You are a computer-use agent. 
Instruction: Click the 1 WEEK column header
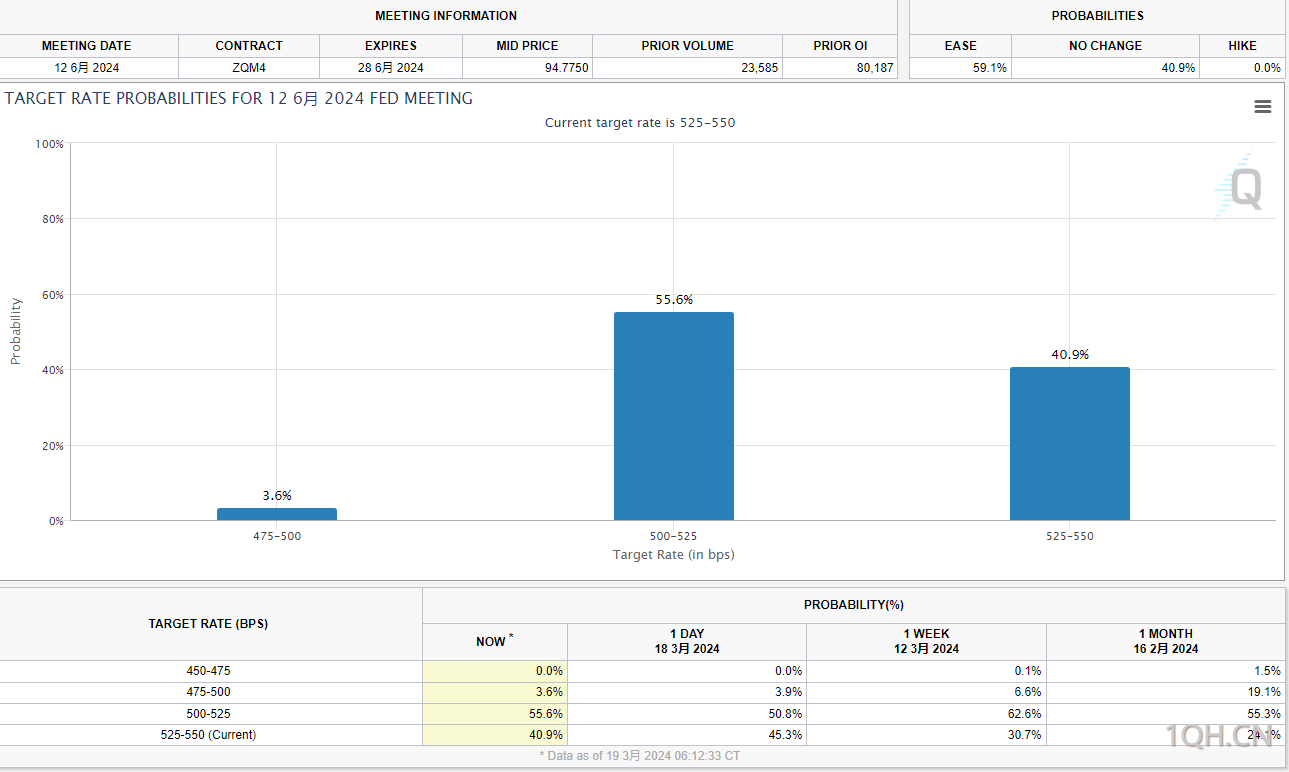tap(926, 641)
